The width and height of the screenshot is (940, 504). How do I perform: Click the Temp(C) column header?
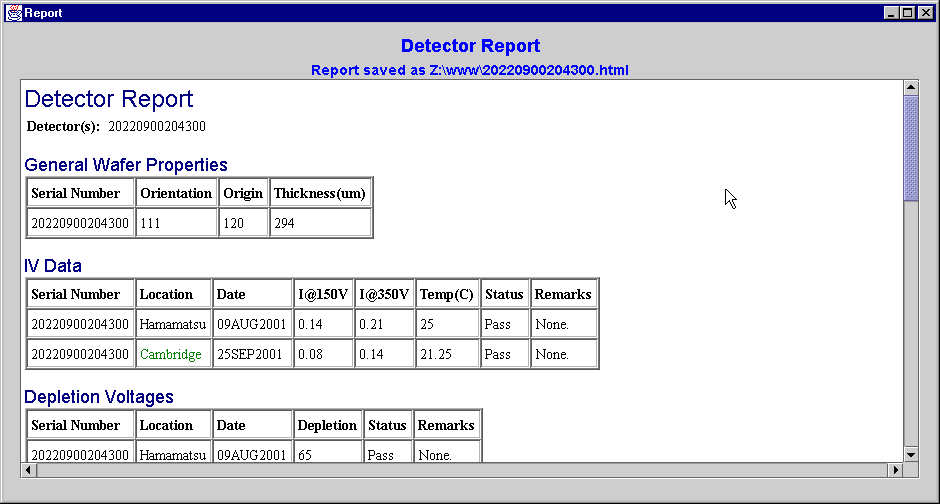447,294
